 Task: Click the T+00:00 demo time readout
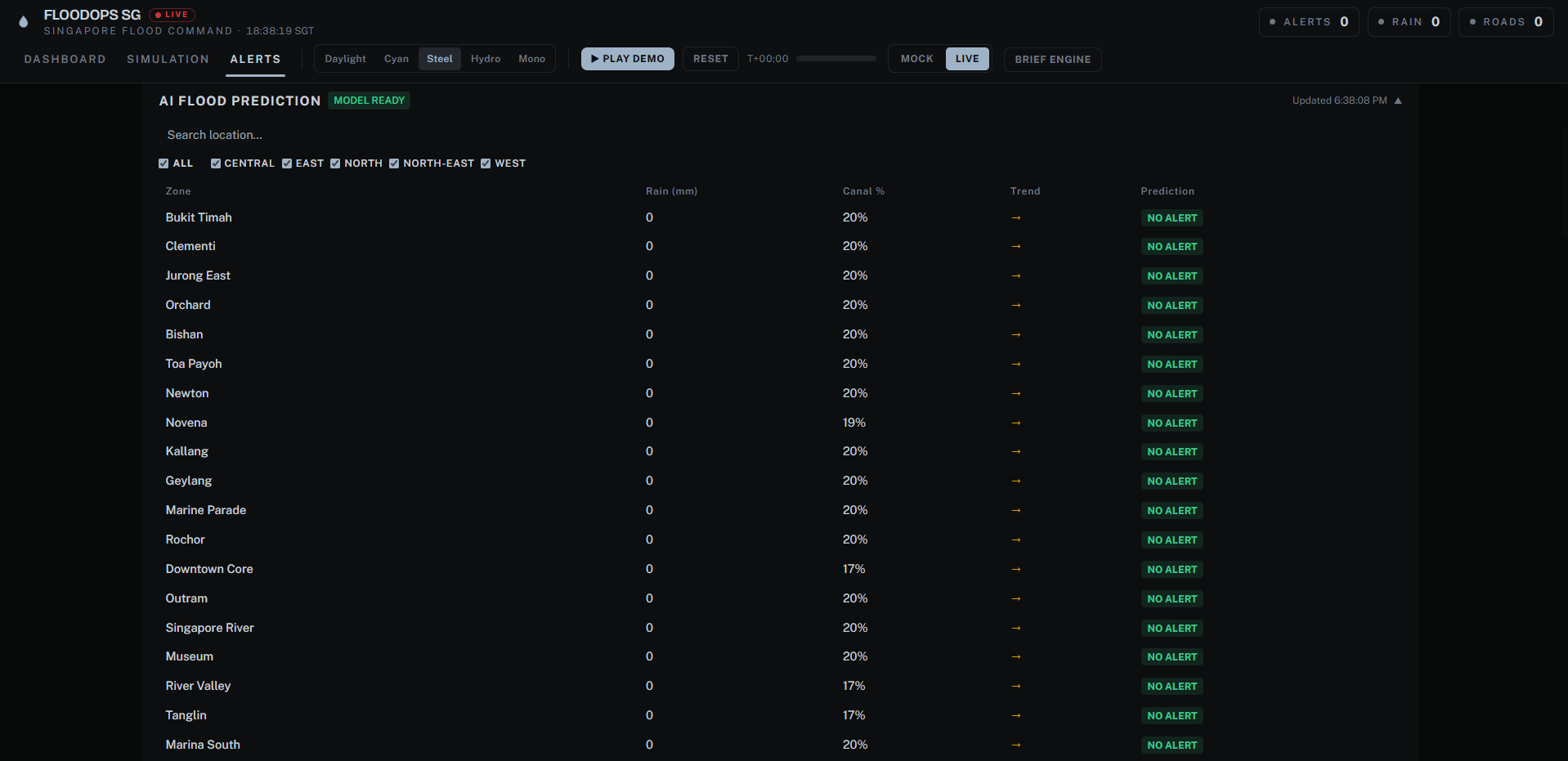[768, 59]
